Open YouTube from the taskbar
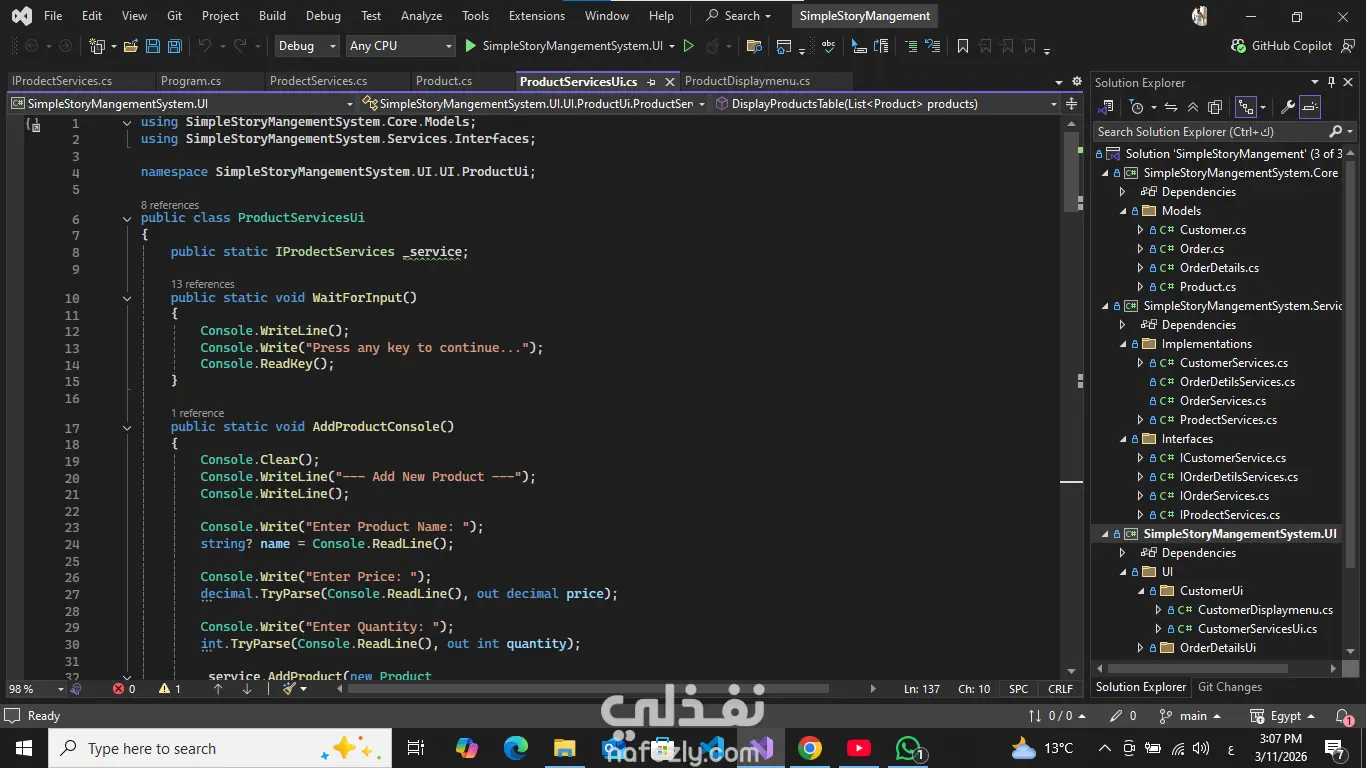Screen dimensions: 1366x768 click(x=859, y=748)
